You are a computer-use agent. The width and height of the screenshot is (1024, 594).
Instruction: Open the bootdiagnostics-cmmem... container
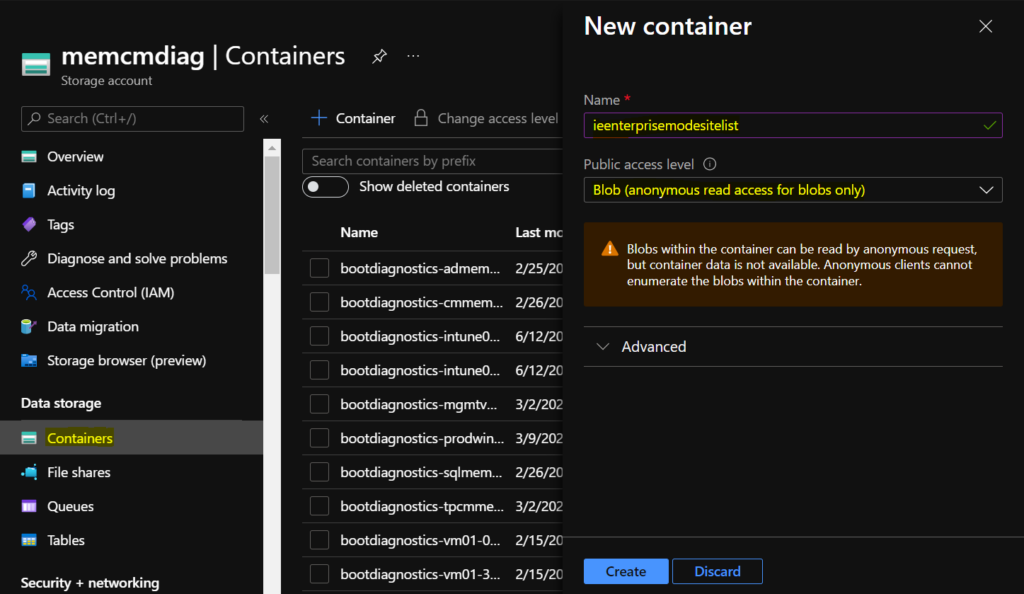click(x=421, y=302)
